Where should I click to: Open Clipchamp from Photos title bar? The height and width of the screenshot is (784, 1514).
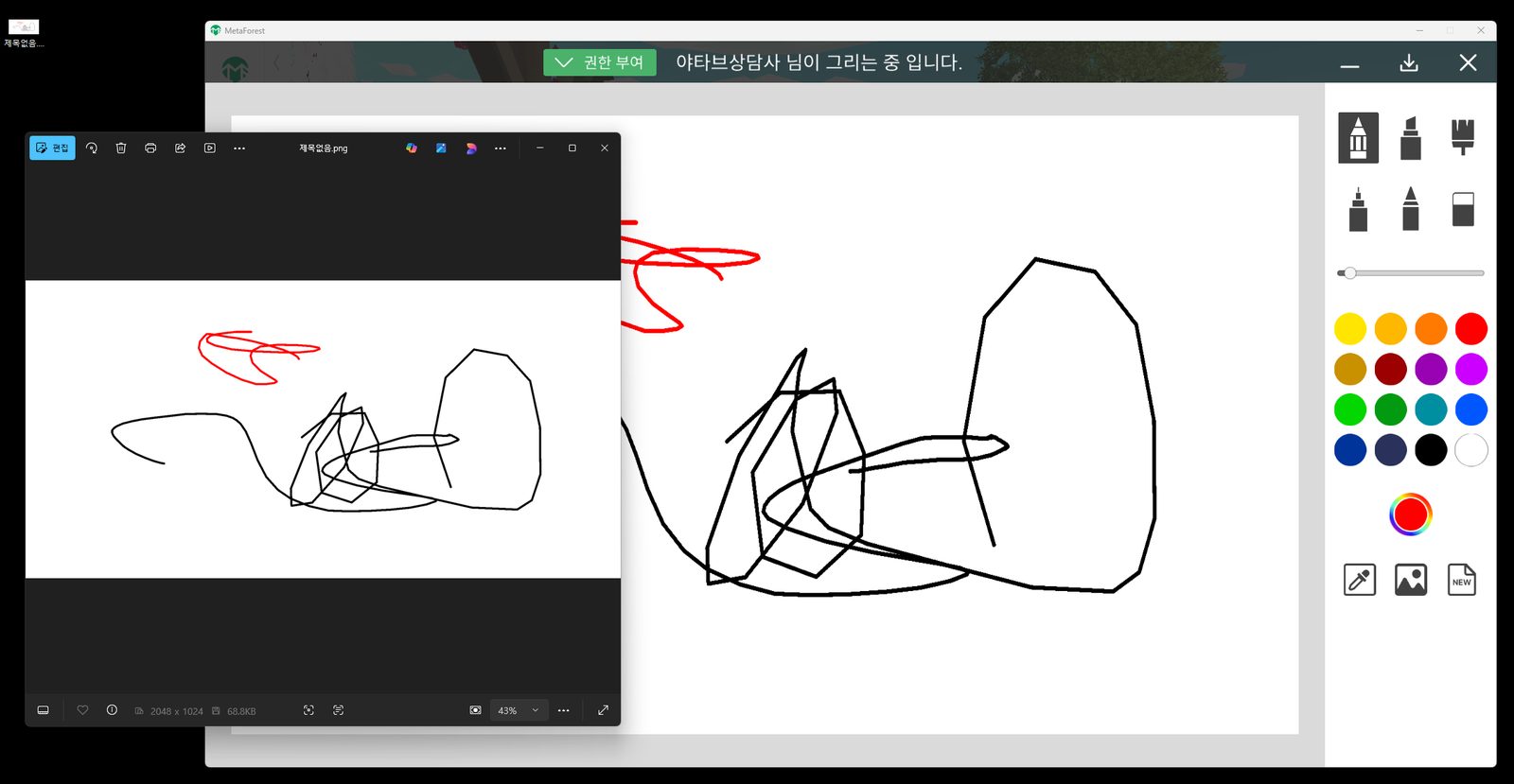[x=471, y=148]
